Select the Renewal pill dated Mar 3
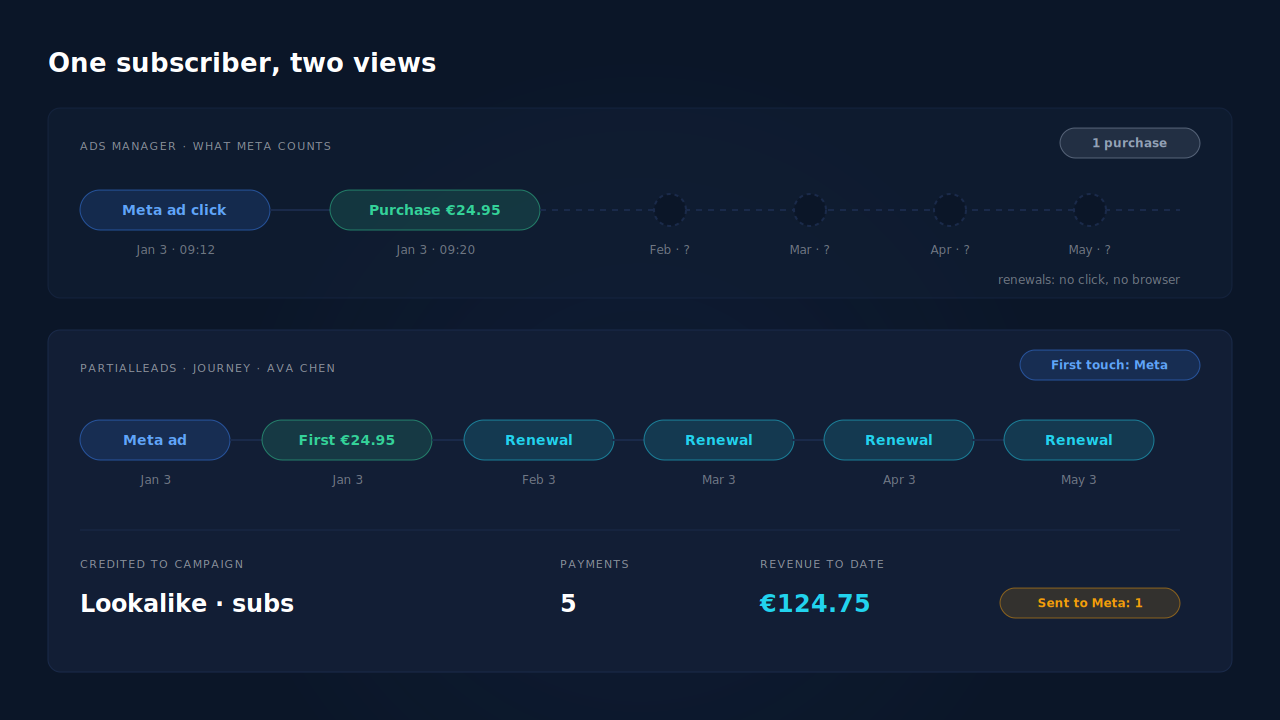Viewport: 1280px width, 720px height. pyautogui.click(x=719, y=440)
